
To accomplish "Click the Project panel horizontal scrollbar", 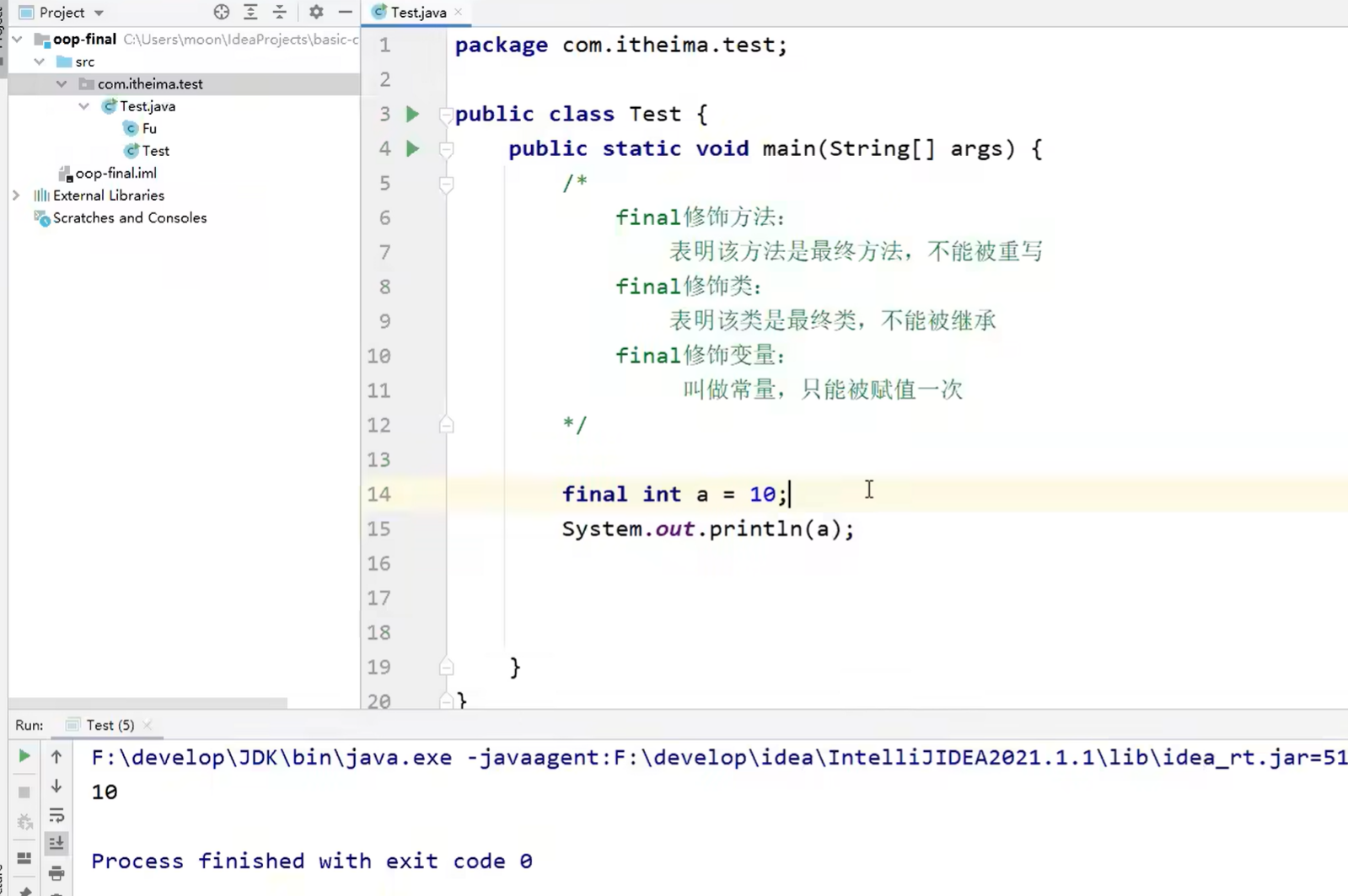I will 148,703.
